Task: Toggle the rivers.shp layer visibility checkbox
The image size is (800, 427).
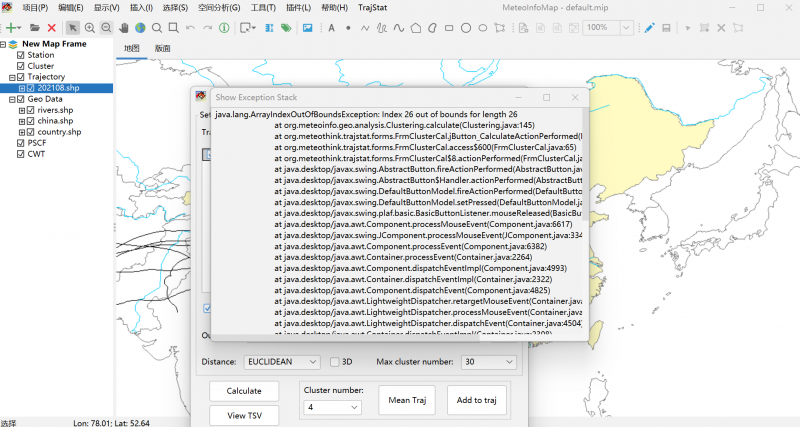Action: 31,110
